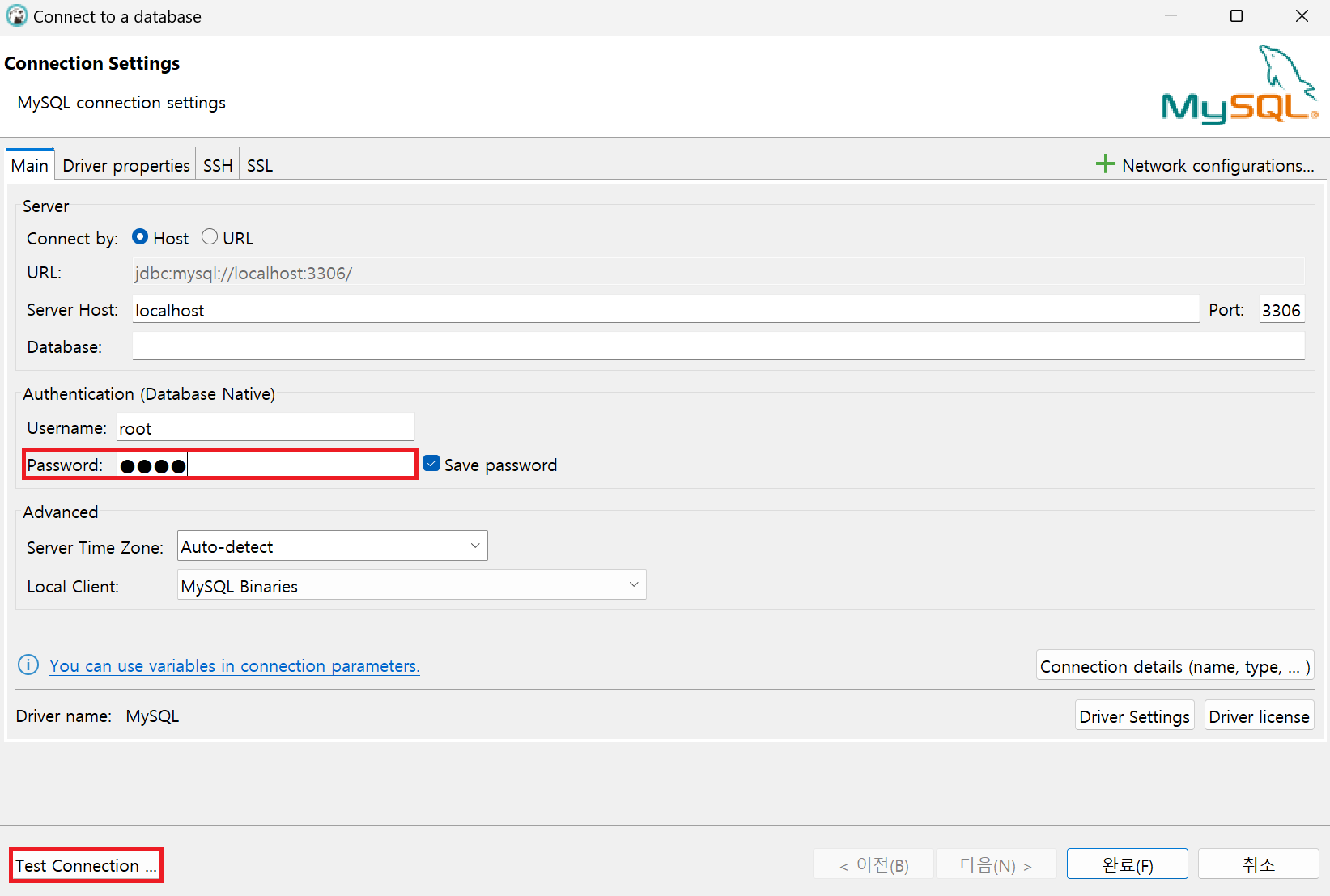This screenshot has height=896, width=1330.
Task: Switch to the Driver properties tab
Action: 126,165
